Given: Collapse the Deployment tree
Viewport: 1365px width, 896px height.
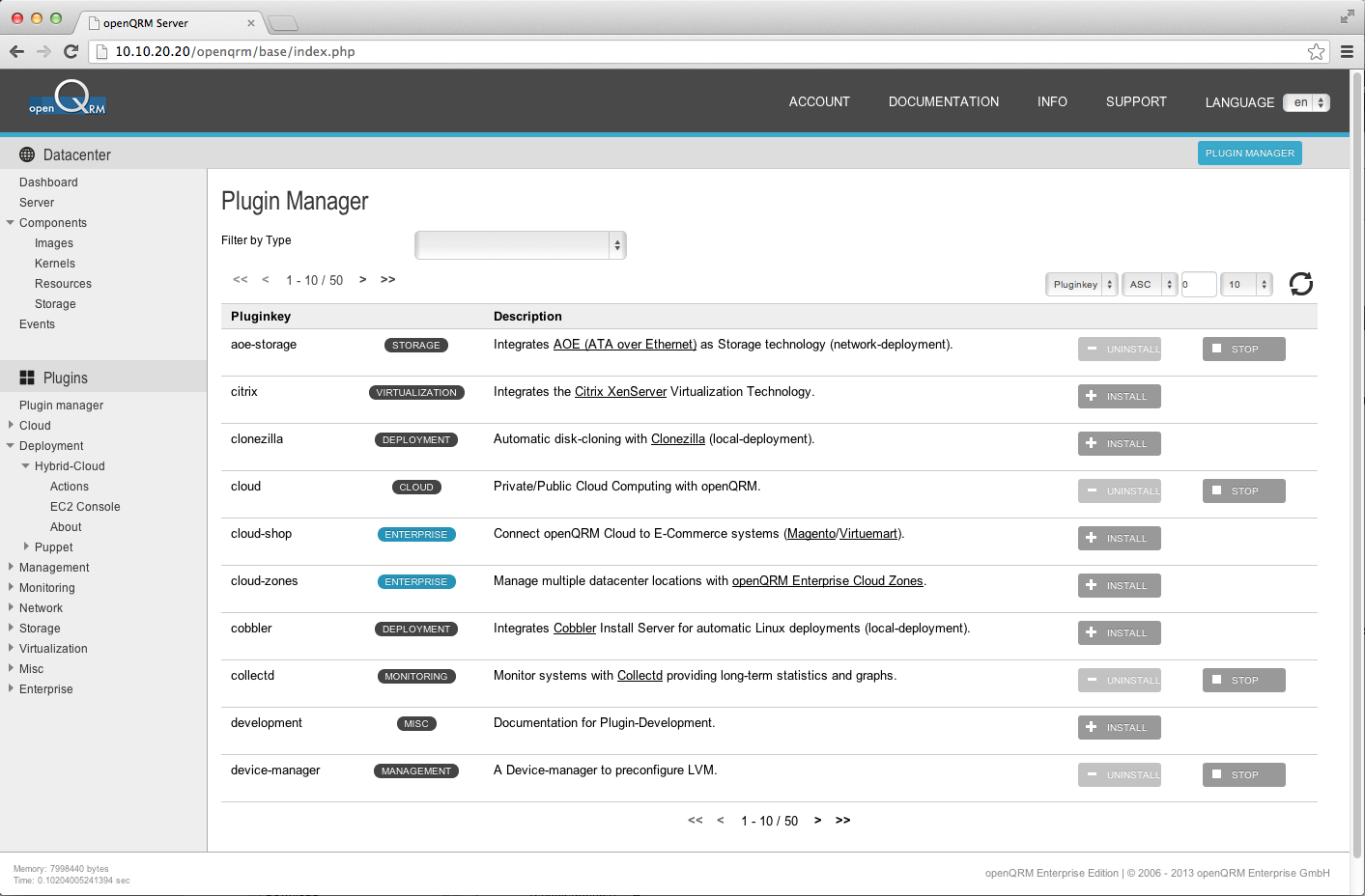Looking at the screenshot, I should [9, 445].
